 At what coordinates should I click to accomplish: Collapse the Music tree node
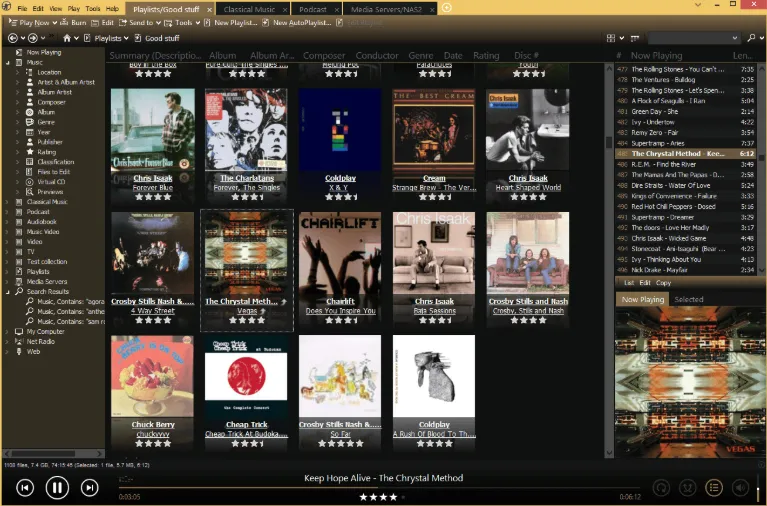tap(8, 63)
